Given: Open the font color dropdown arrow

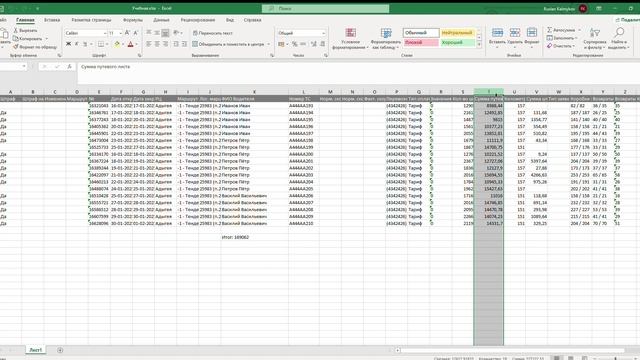Looking at the screenshot, I should pyautogui.click(x=136, y=44).
